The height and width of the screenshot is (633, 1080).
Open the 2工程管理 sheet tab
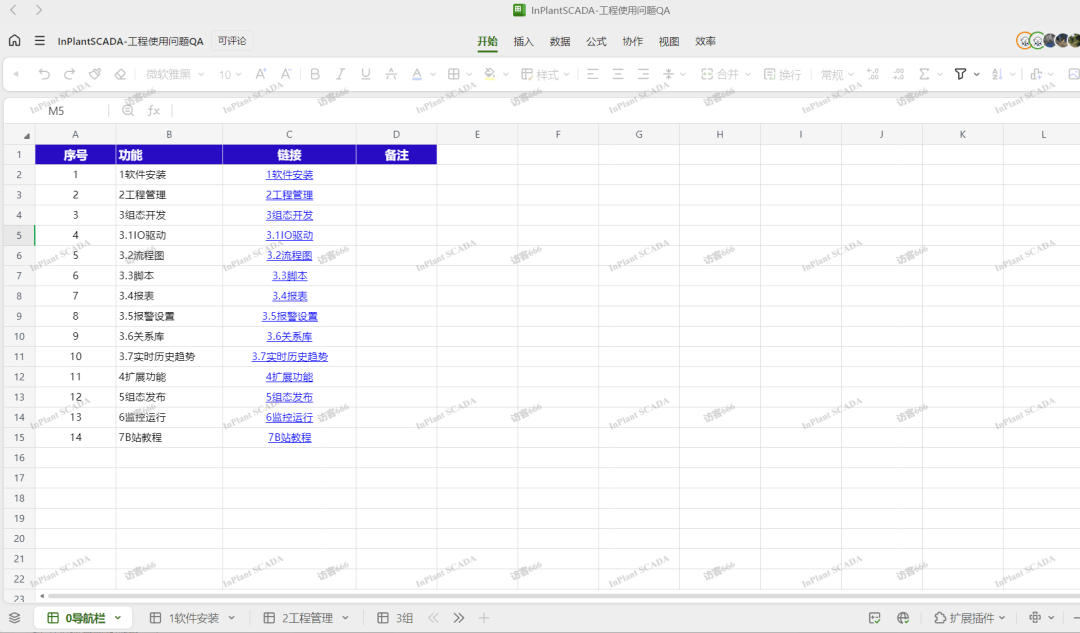point(307,618)
